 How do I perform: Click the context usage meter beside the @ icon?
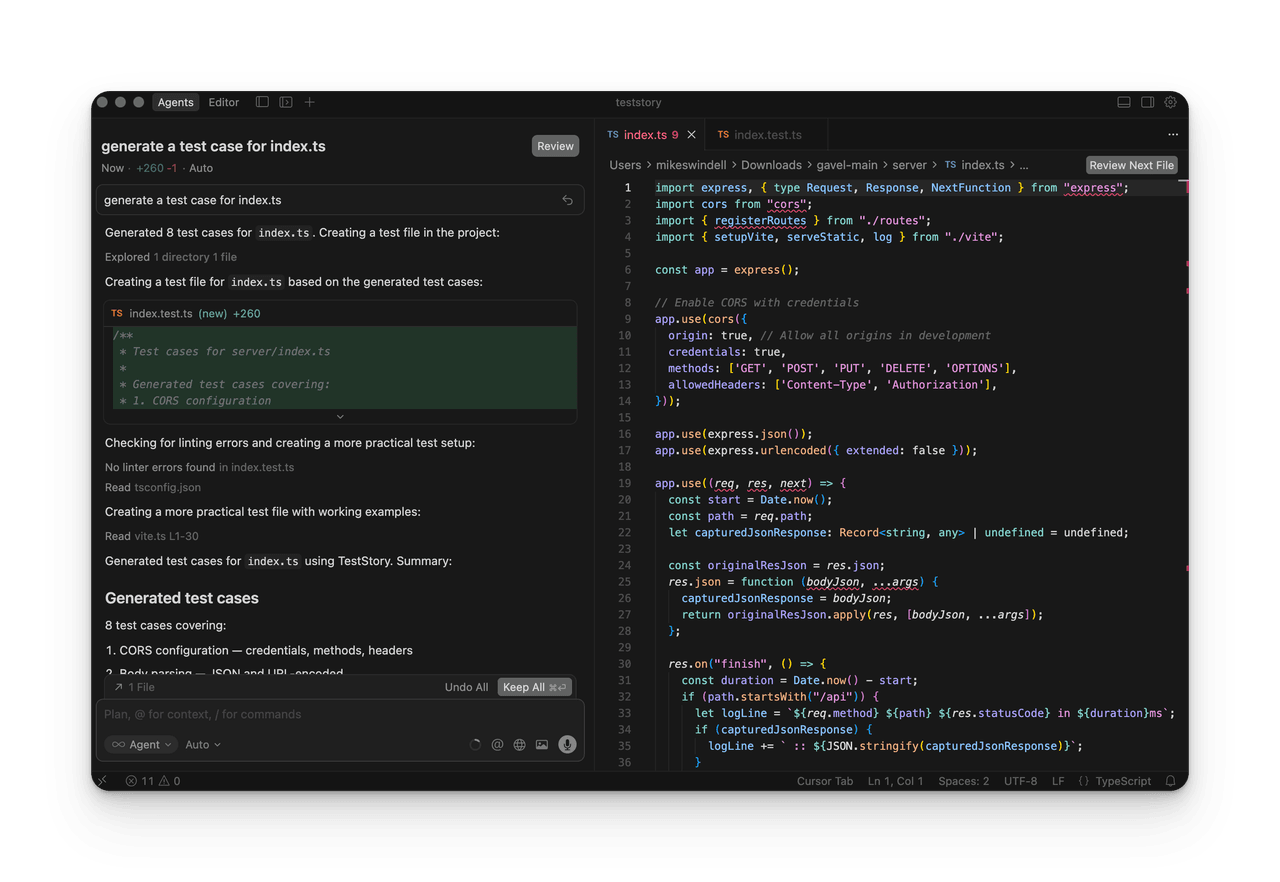coord(475,744)
